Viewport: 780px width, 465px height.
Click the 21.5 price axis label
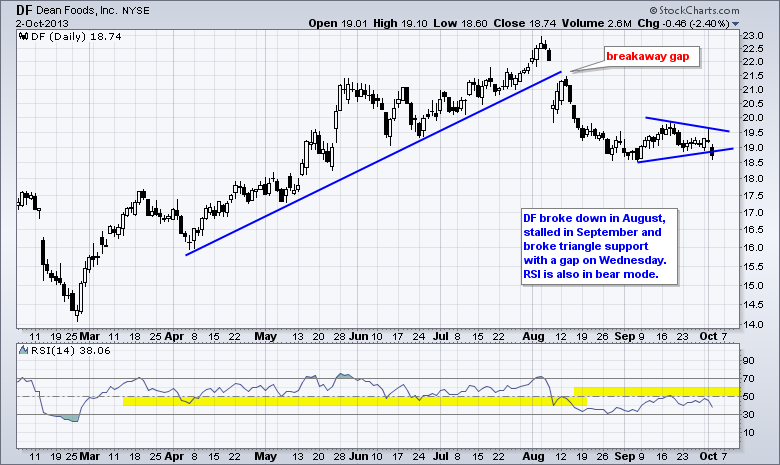(x=753, y=76)
